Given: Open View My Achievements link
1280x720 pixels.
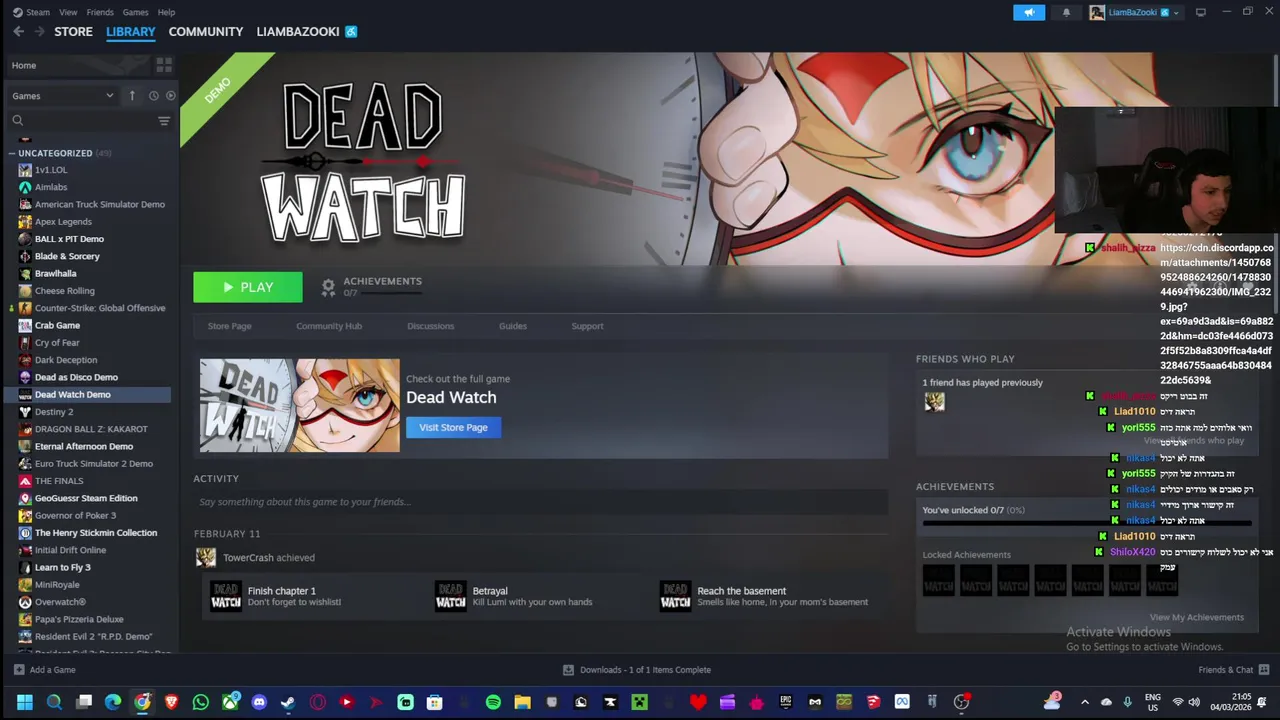Looking at the screenshot, I should coord(1196,617).
